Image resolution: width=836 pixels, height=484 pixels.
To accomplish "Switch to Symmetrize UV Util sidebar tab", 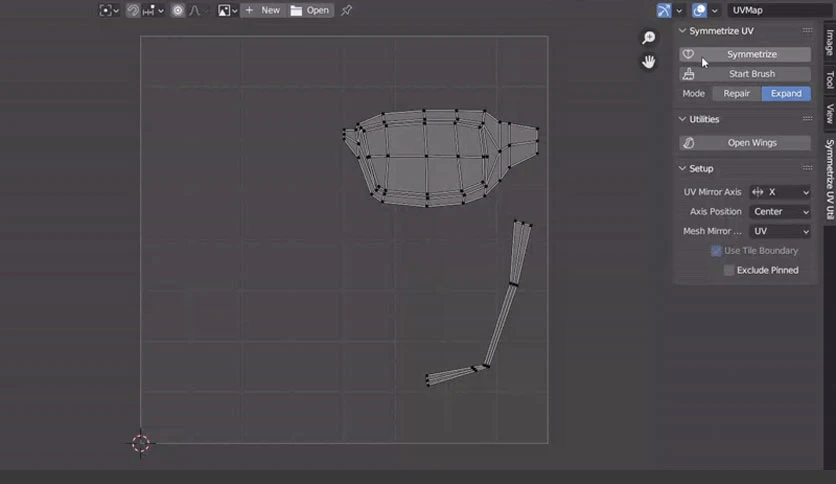I will click(x=830, y=179).
